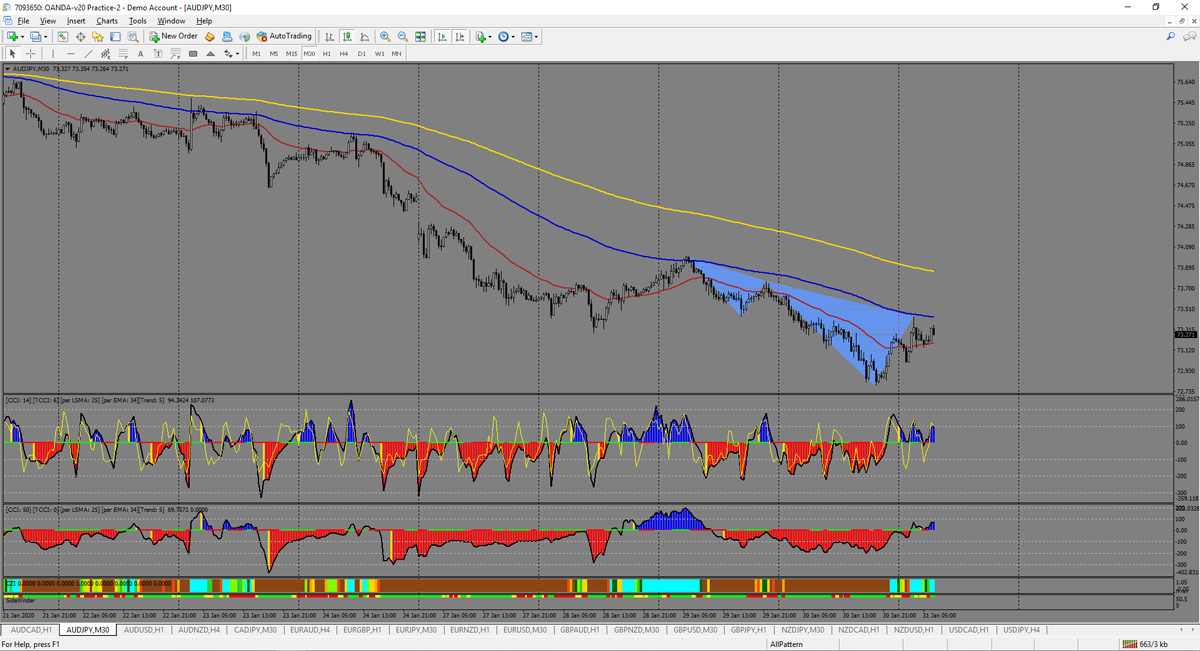Draw a vertical line
This screenshot has width=1200, height=651.
(x=54, y=53)
